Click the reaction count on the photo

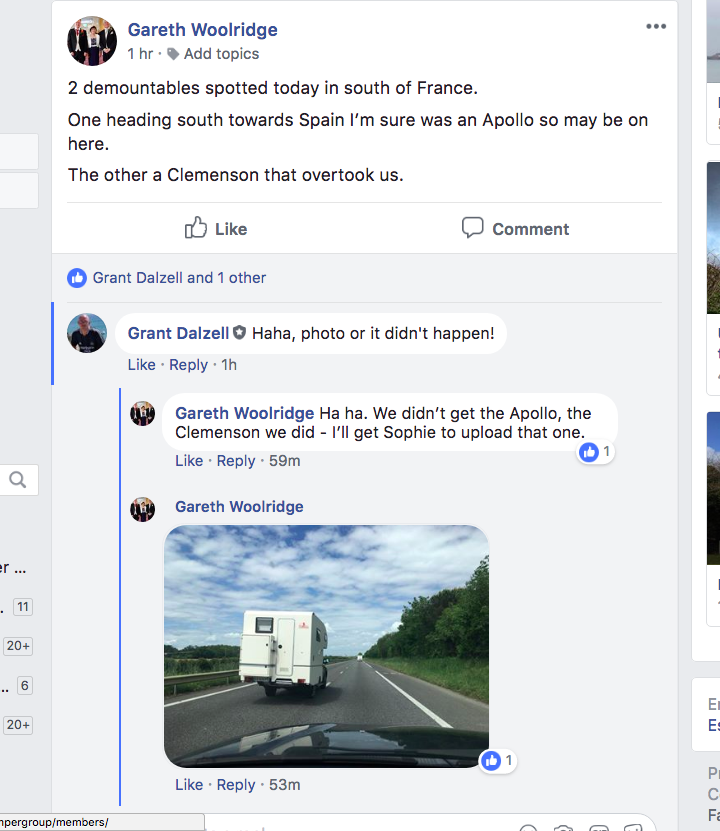pos(498,761)
